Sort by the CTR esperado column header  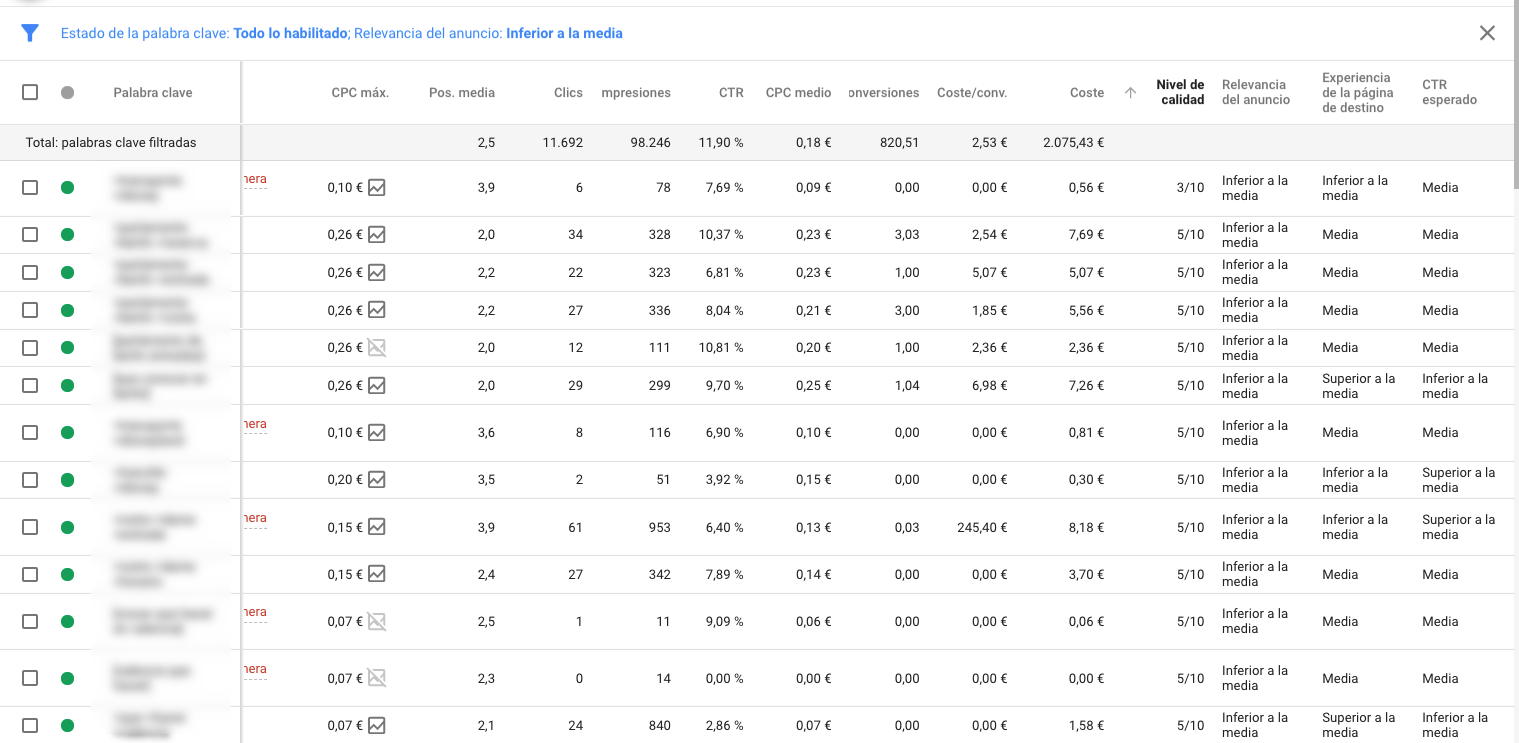coord(1449,92)
